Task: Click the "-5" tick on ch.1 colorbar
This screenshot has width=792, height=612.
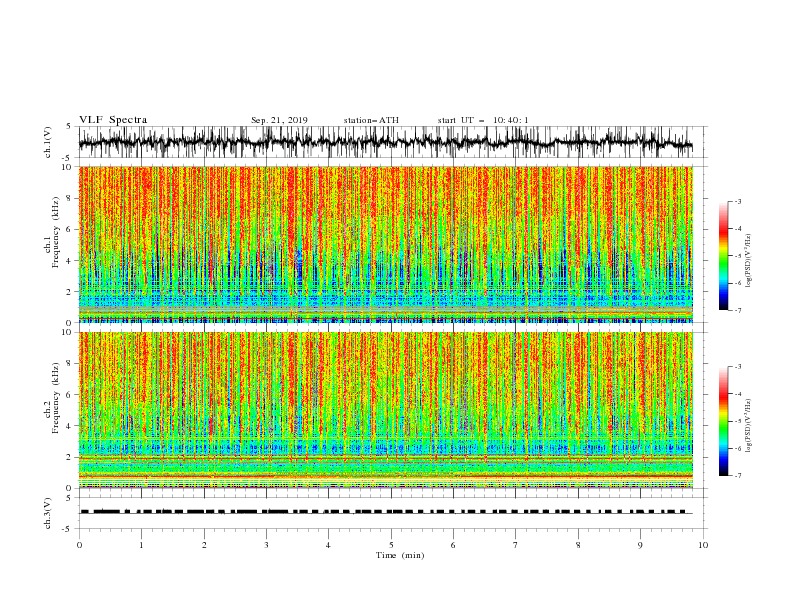Action: [737, 256]
